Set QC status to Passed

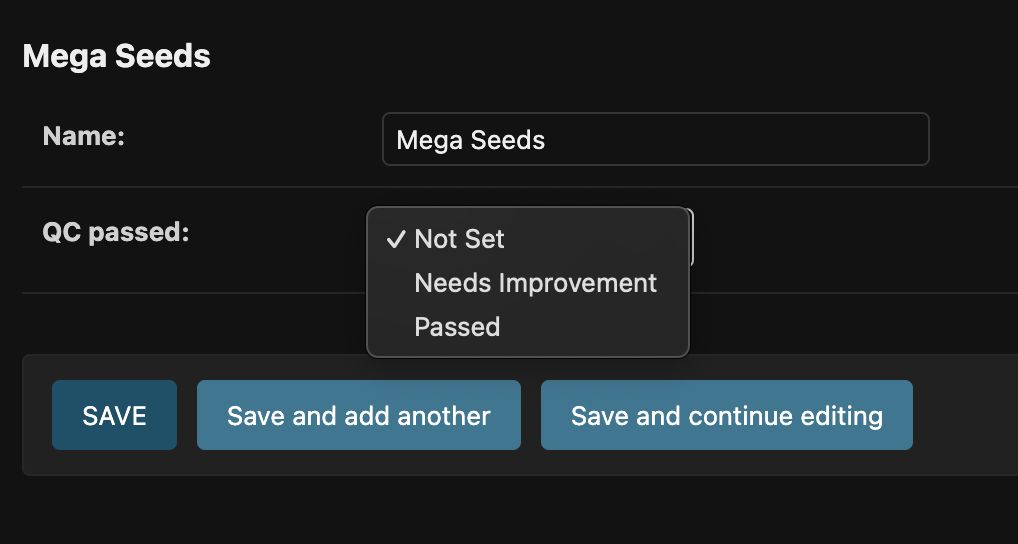[457, 327]
